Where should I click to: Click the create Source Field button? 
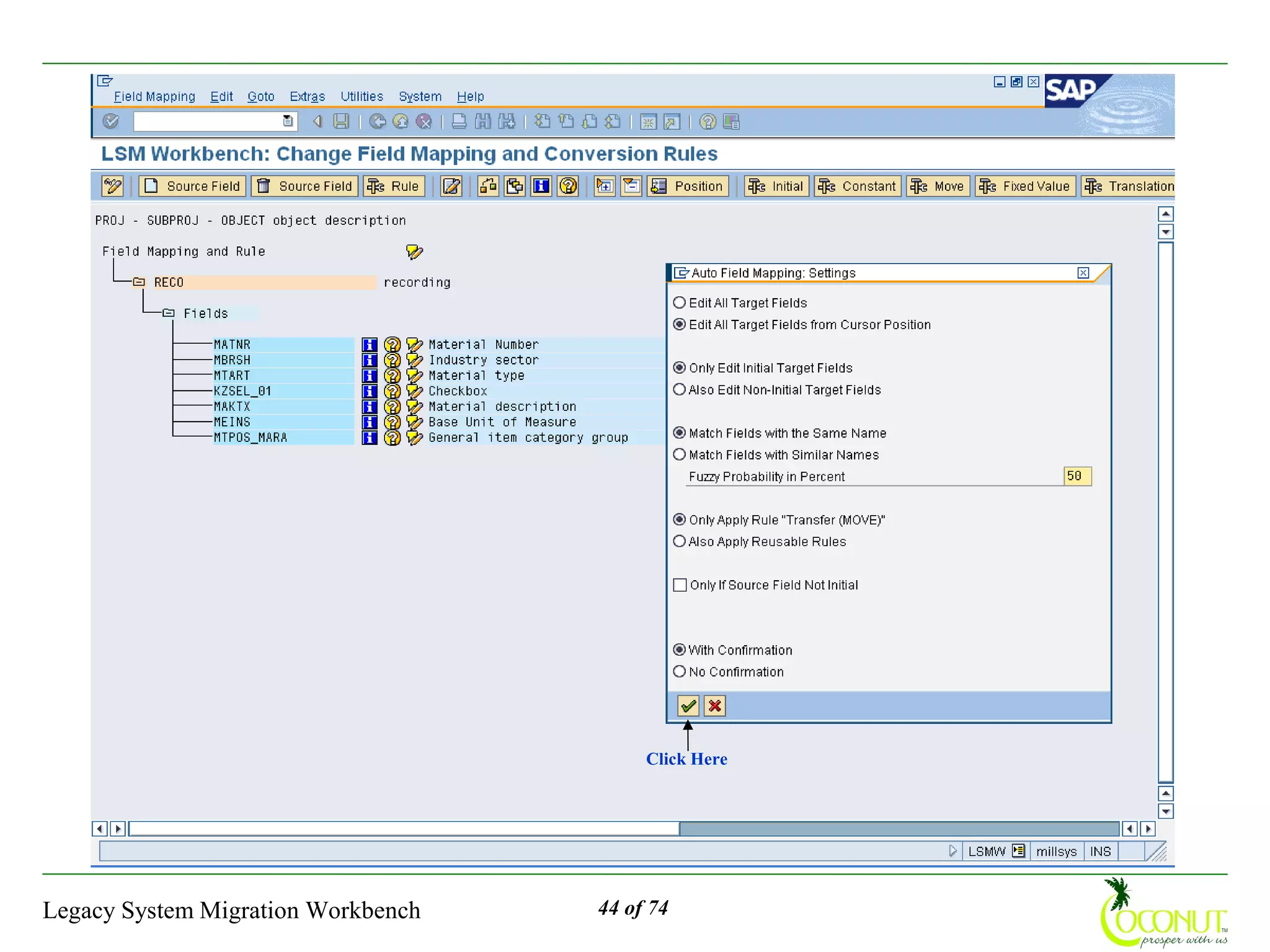click(192, 186)
